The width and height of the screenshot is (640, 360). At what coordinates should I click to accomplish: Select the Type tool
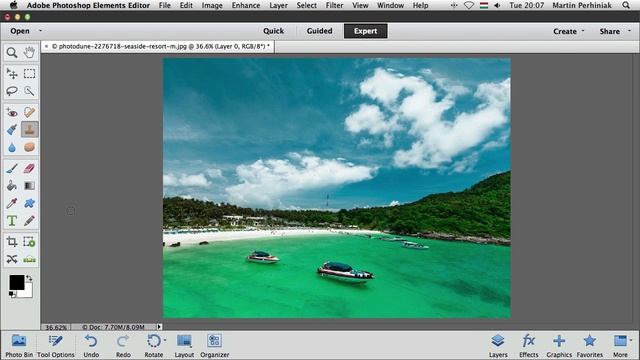[x=12, y=221]
